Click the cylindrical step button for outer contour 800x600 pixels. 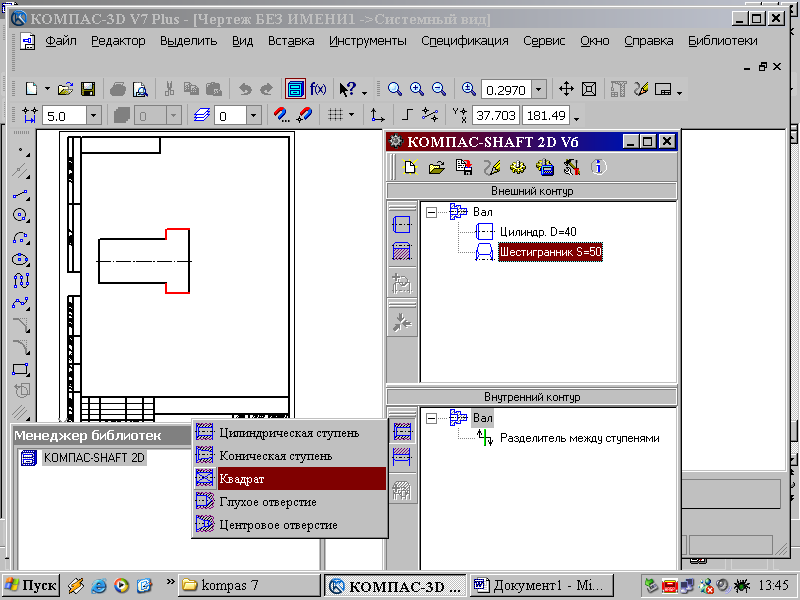(x=402, y=224)
